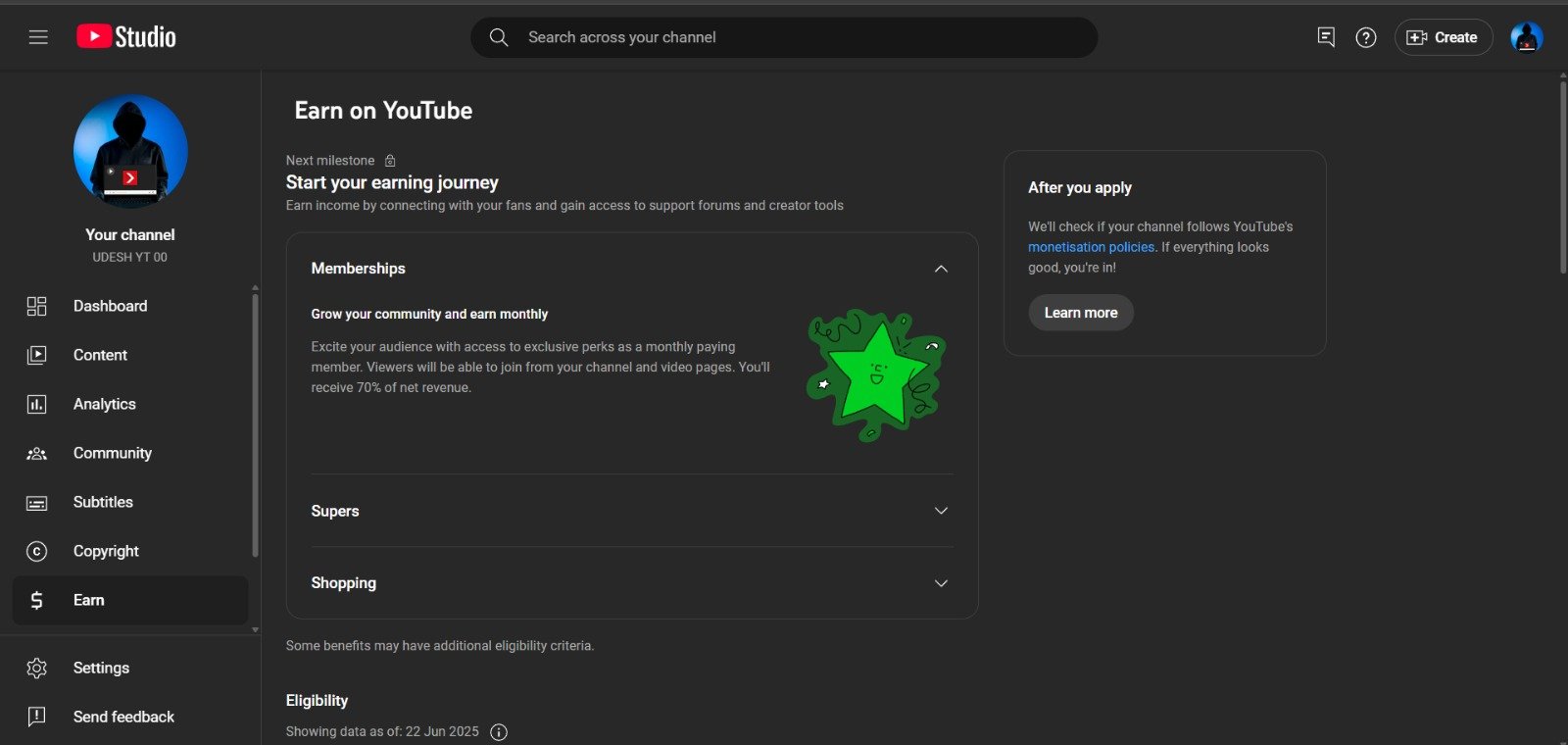Click the Supers heading
The height and width of the screenshot is (745, 1568).
point(335,511)
